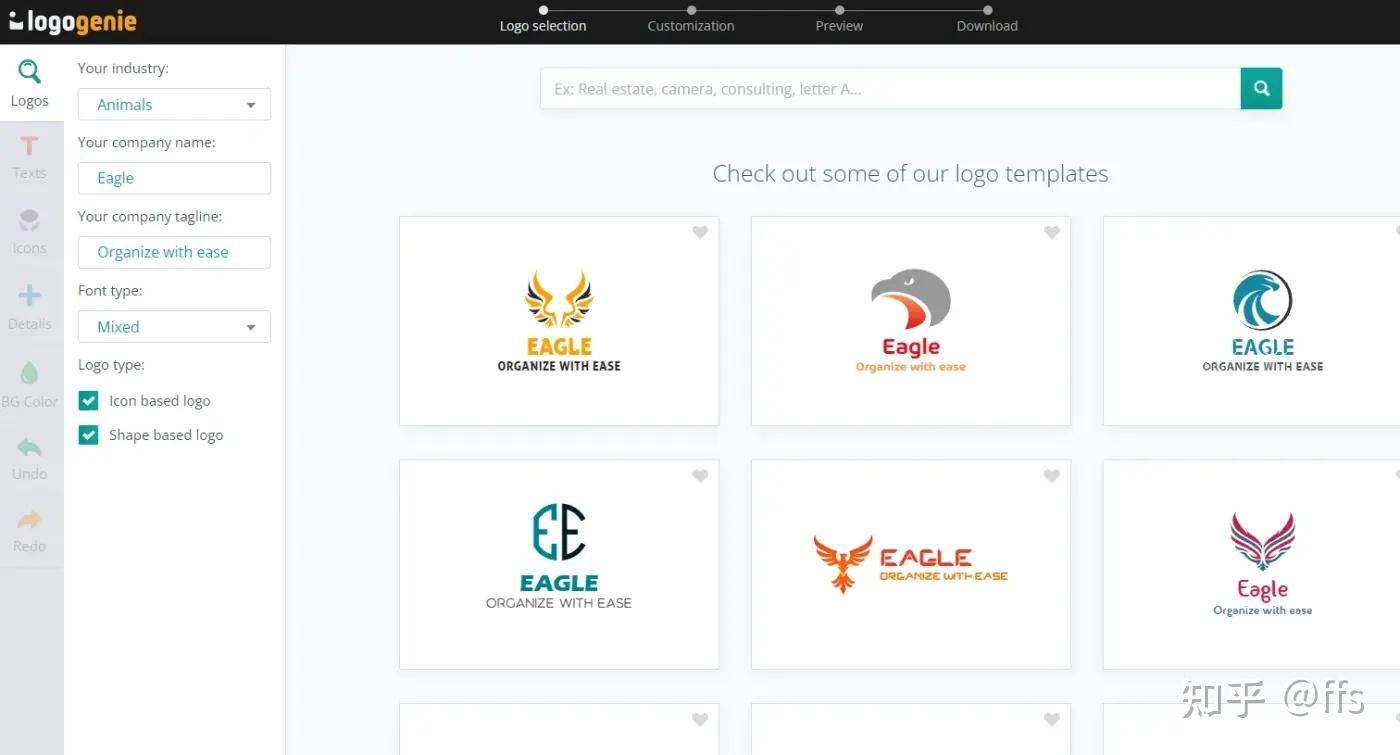
Task: Open the Logos sidebar panel
Action: coord(30,84)
